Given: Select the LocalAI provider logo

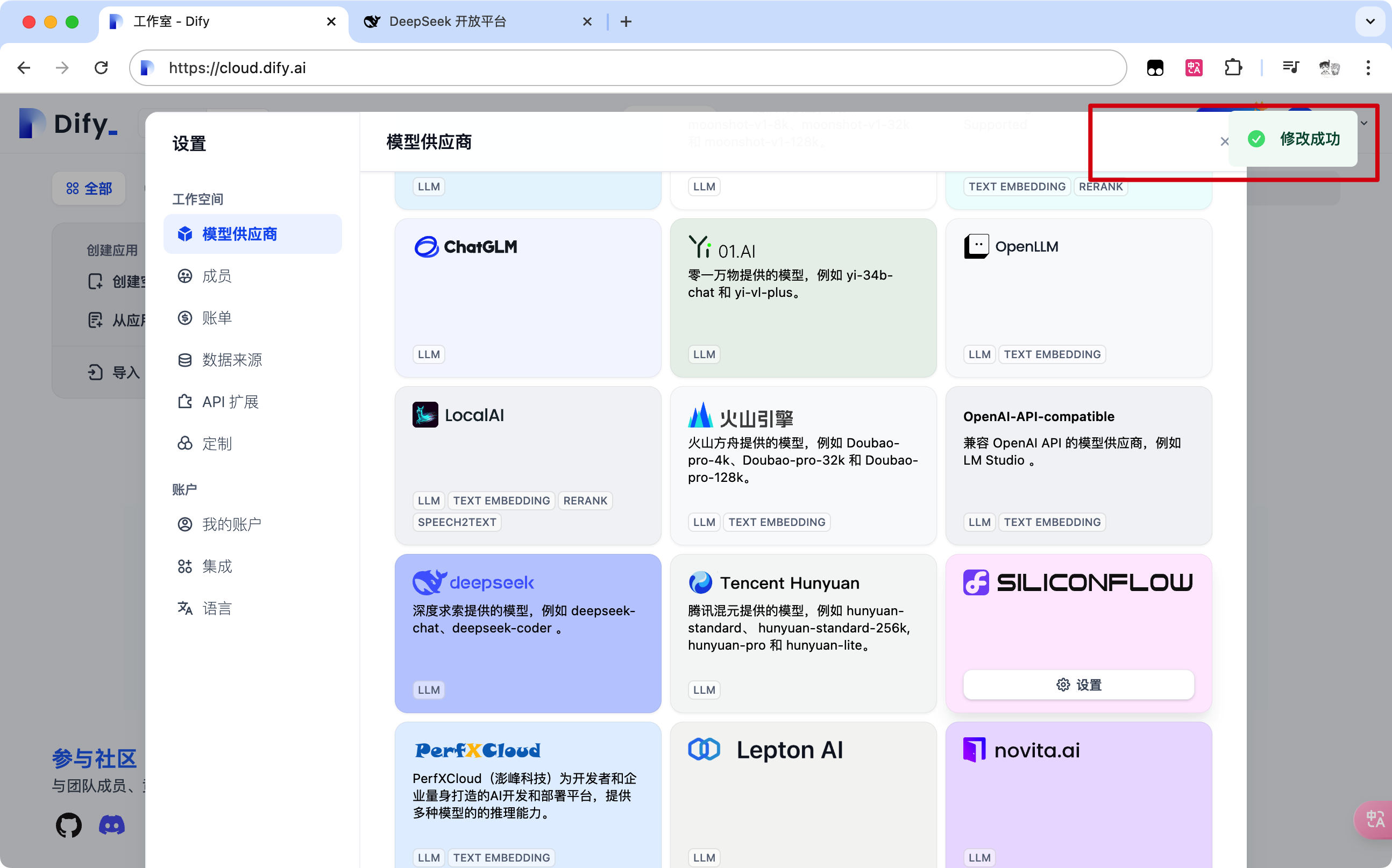Looking at the screenshot, I should (458, 415).
